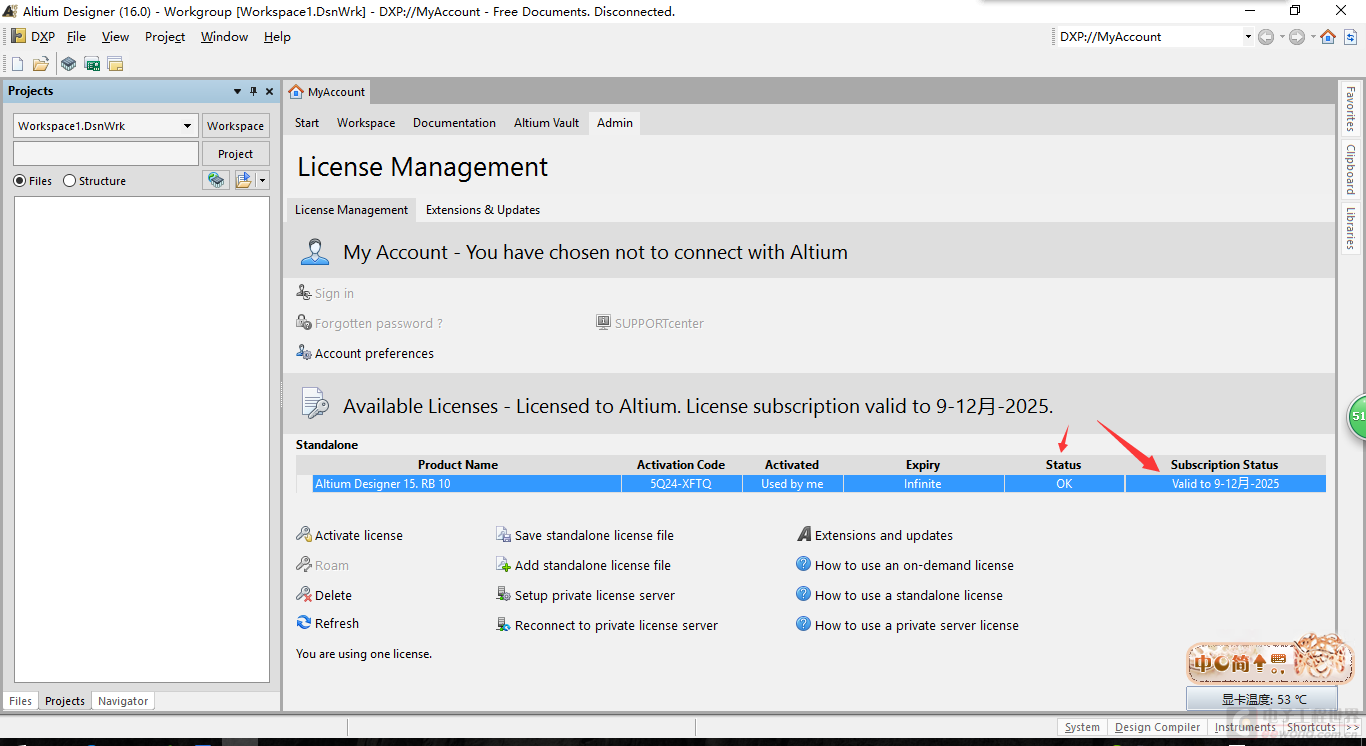Click the New document toolbar icon
Image resolution: width=1366 pixels, height=746 pixels.
point(17,64)
